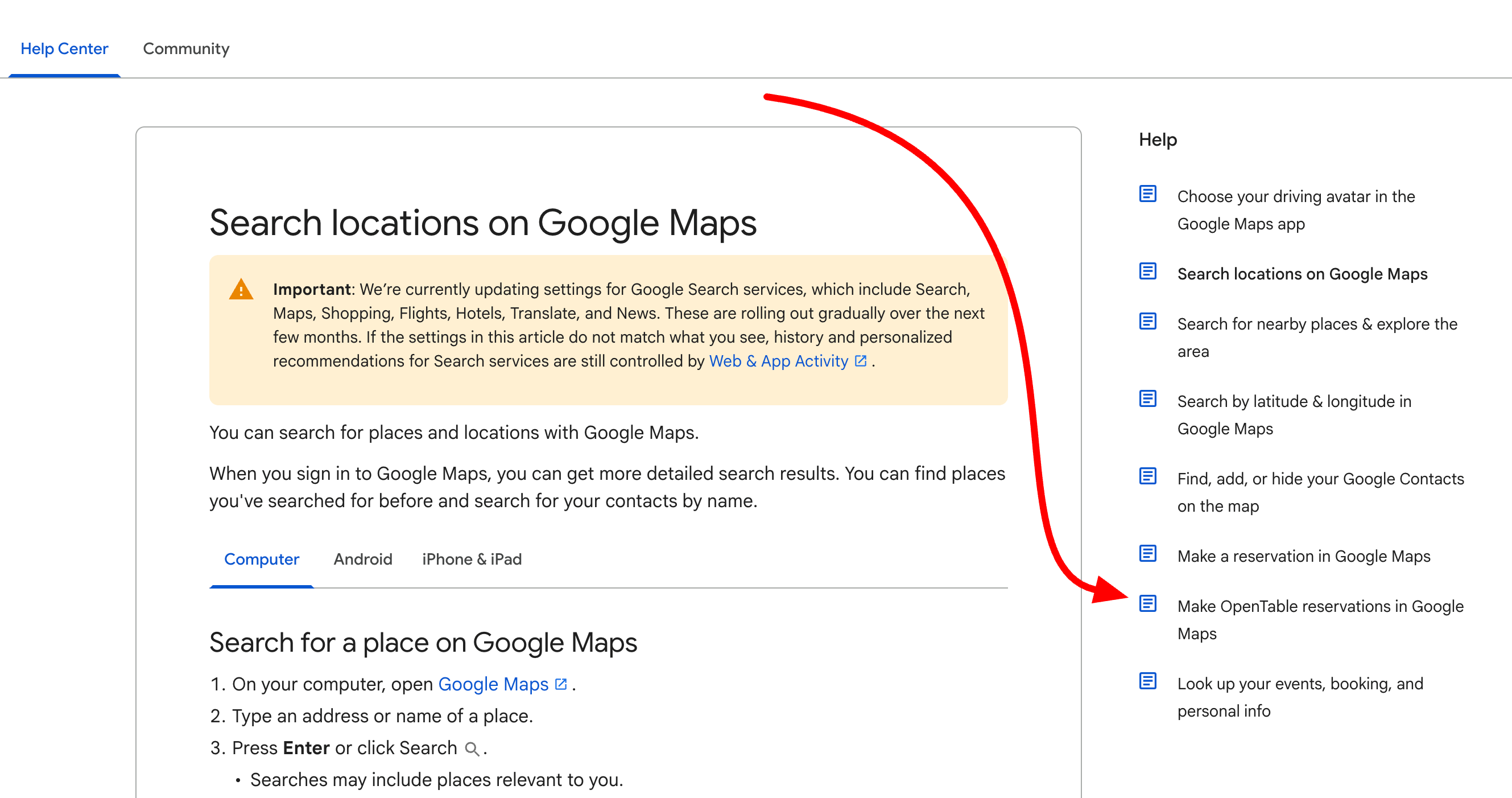This screenshot has height=798, width=1512.
Task: Click 'Searches may include places relevant to you.' bullet
Action: 436,780
